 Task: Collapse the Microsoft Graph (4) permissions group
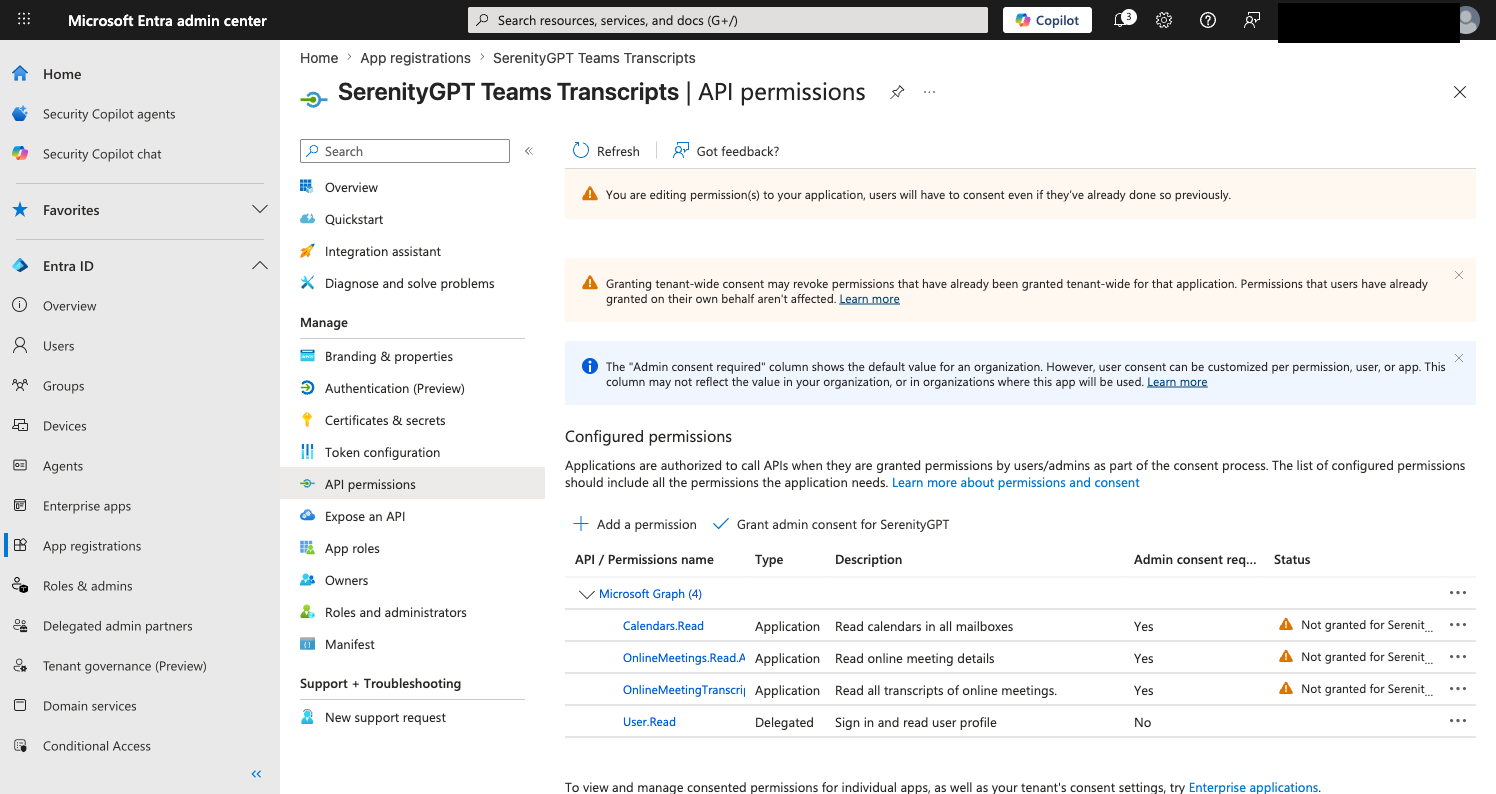pos(586,594)
